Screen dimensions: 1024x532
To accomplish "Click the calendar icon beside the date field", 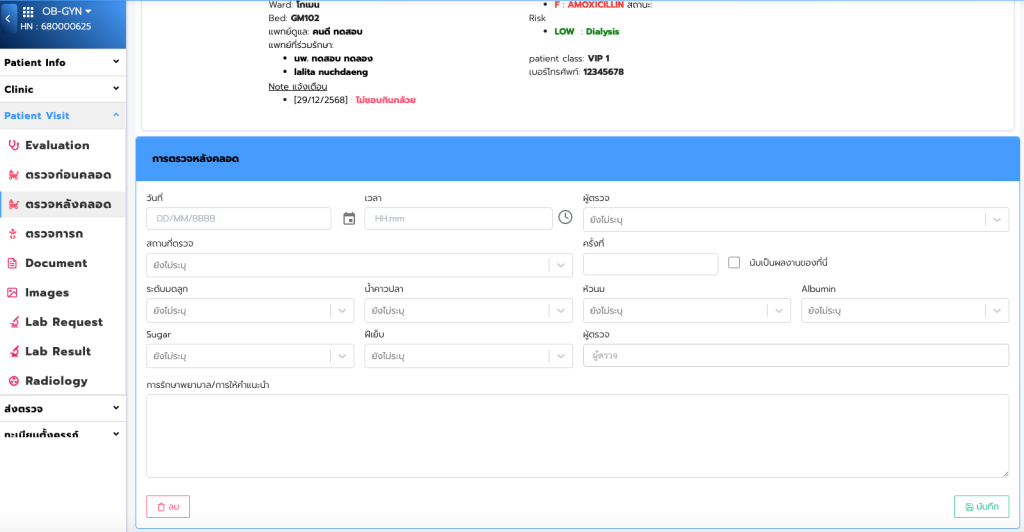I will (x=349, y=219).
